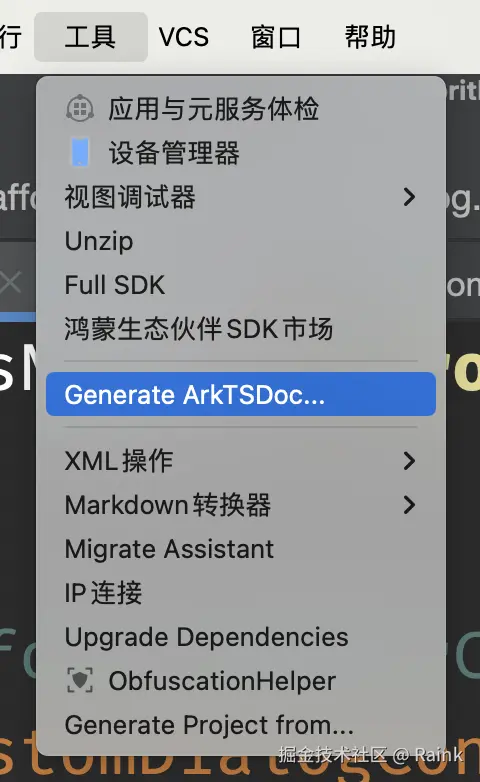This screenshot has height=782, width=480.
Task: Expand the Markdown 转换器 submenu chevron
Action: click(409, 505)
